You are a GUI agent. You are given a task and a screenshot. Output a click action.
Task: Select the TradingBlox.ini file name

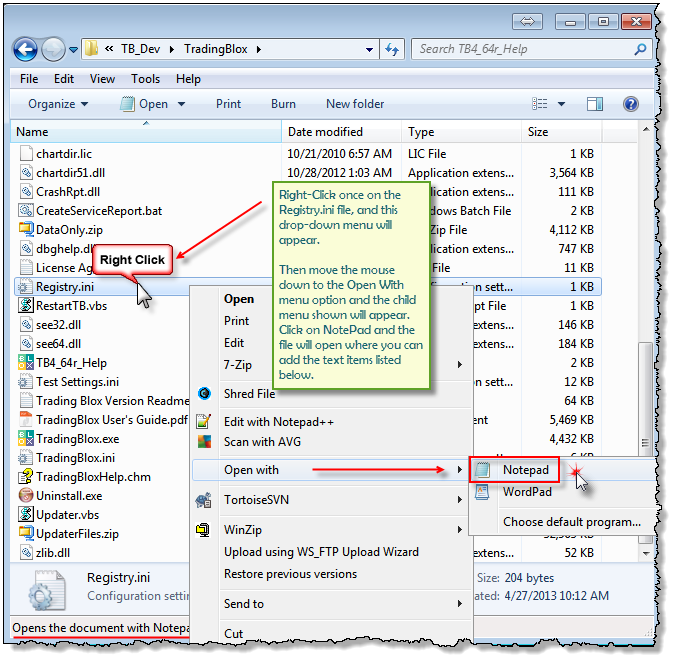[76, 458]
